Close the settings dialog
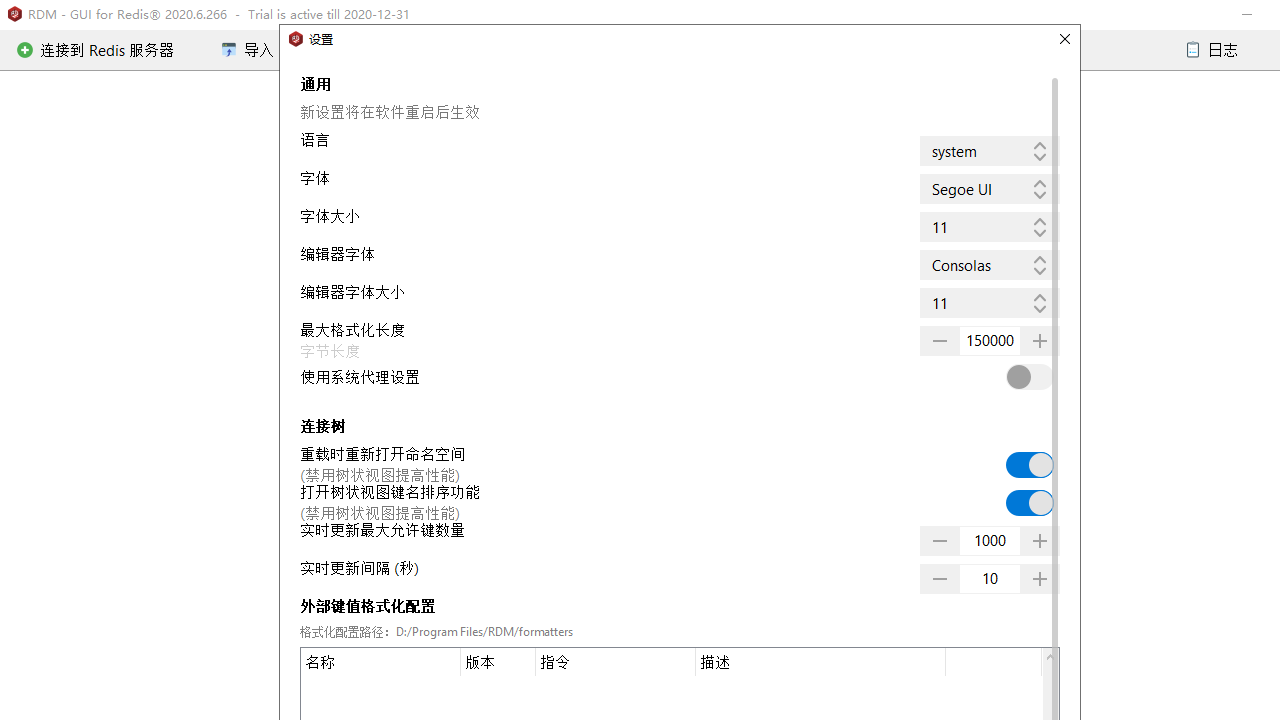The width and height of the screenshot is (1280, 720). pyautogui.click(x=1064, y=39)
